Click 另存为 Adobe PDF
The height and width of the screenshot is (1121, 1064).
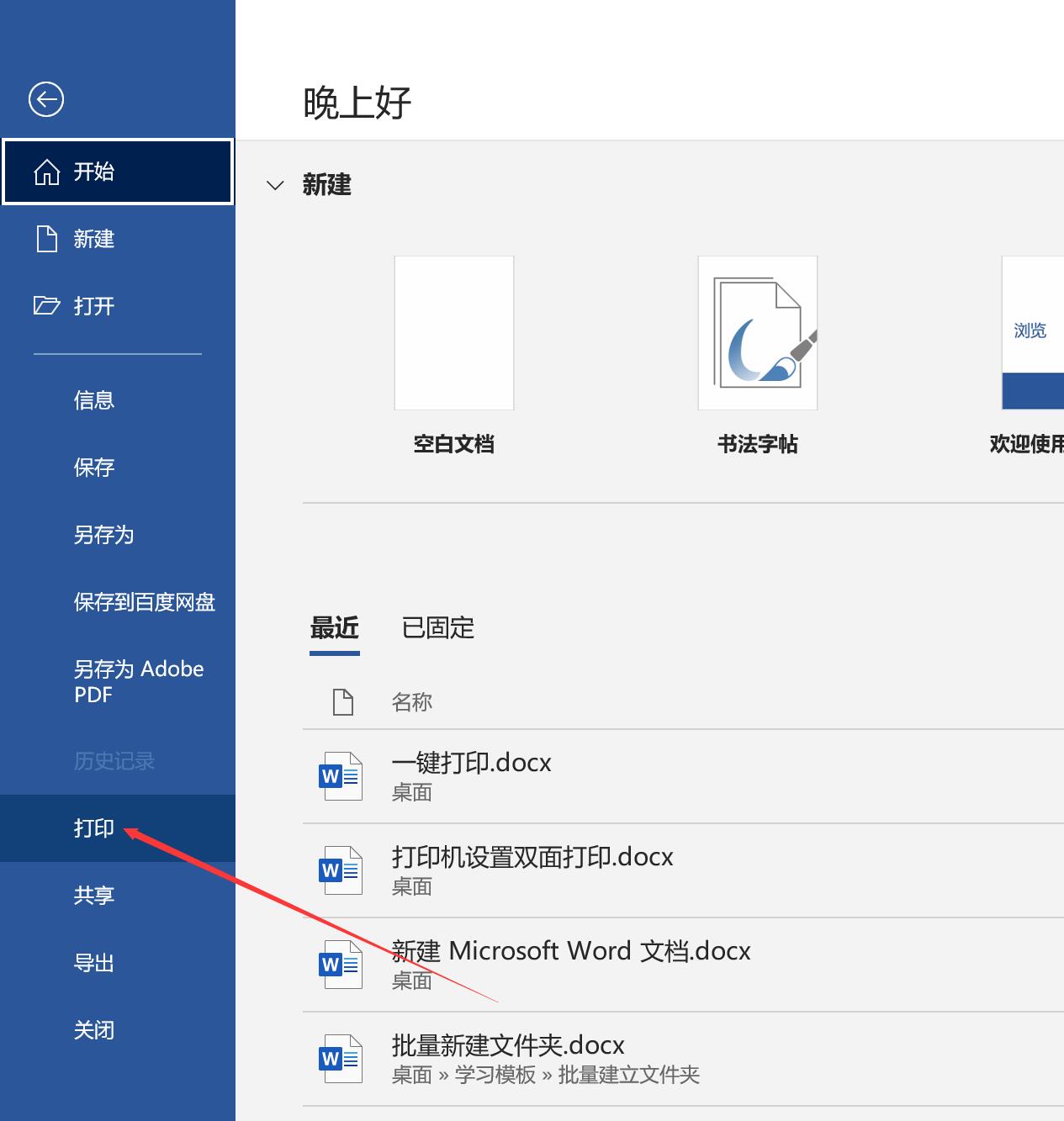(139, 681)
